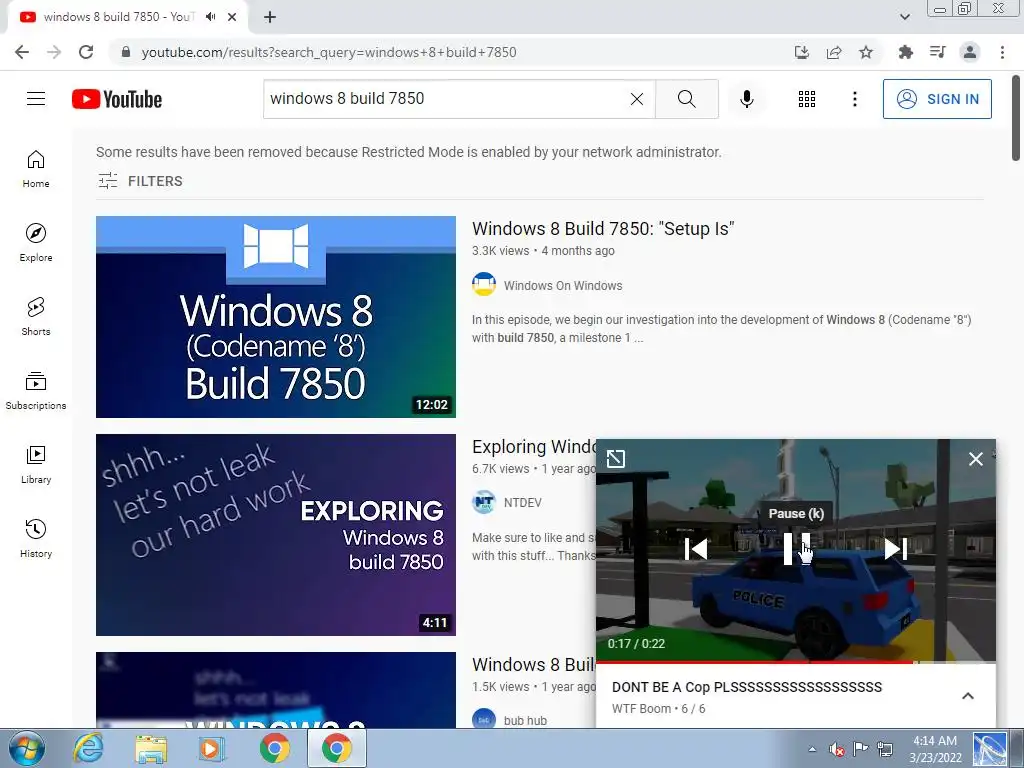This screenshot has width=1024, height=768.
Task: Go to the YouTube logo home link
Action: 117,99
